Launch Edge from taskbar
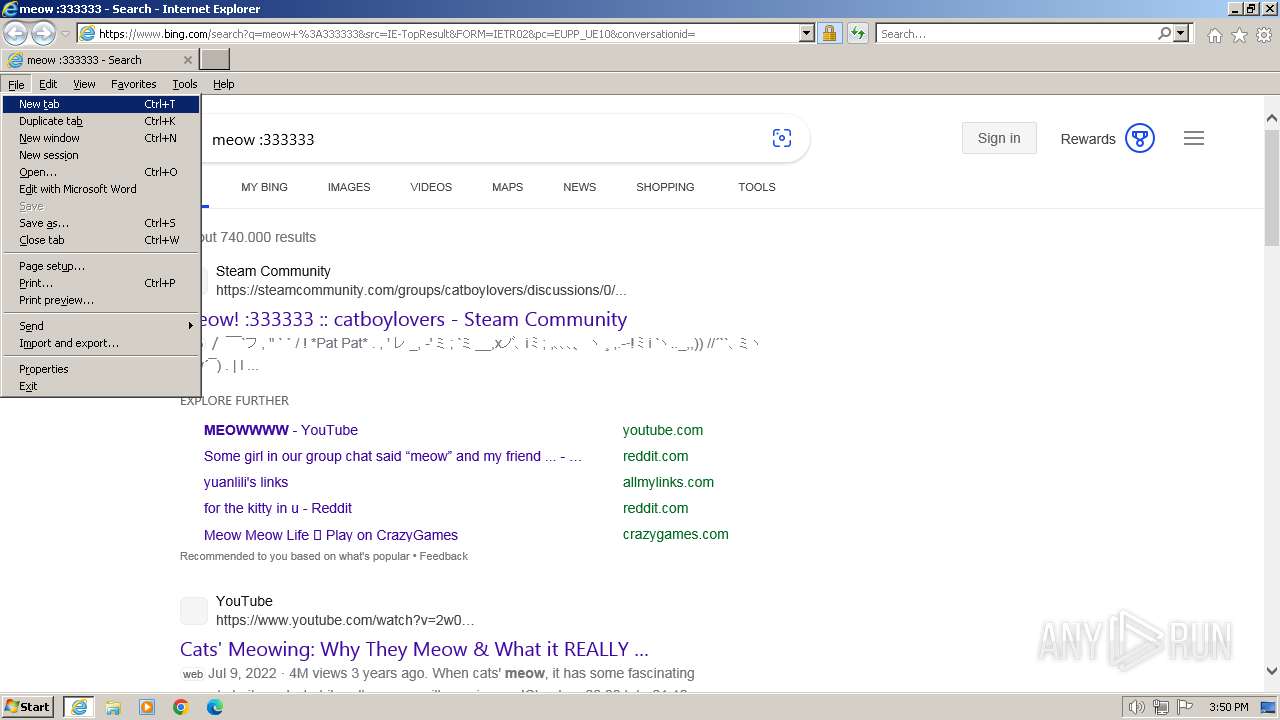The height and width of the screenshot is (720, 1280). click(x=215, y=707)
